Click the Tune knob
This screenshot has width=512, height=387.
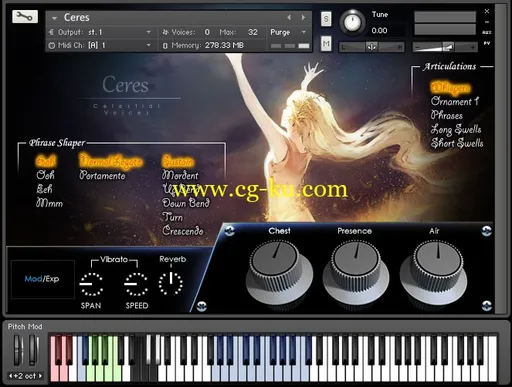[x=352, y=22]
